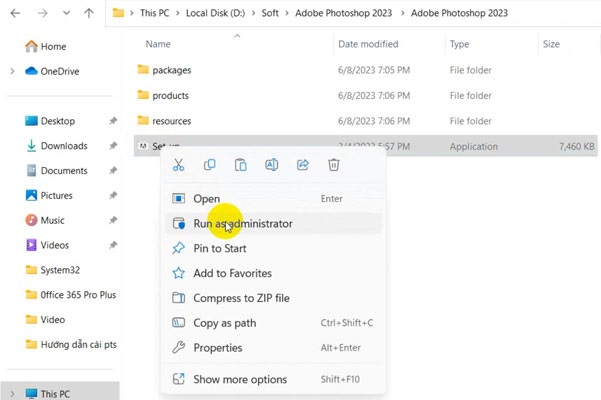Expand the OneDrive tree node
This screenshot has height=400, width=601.
click(11, 71)
